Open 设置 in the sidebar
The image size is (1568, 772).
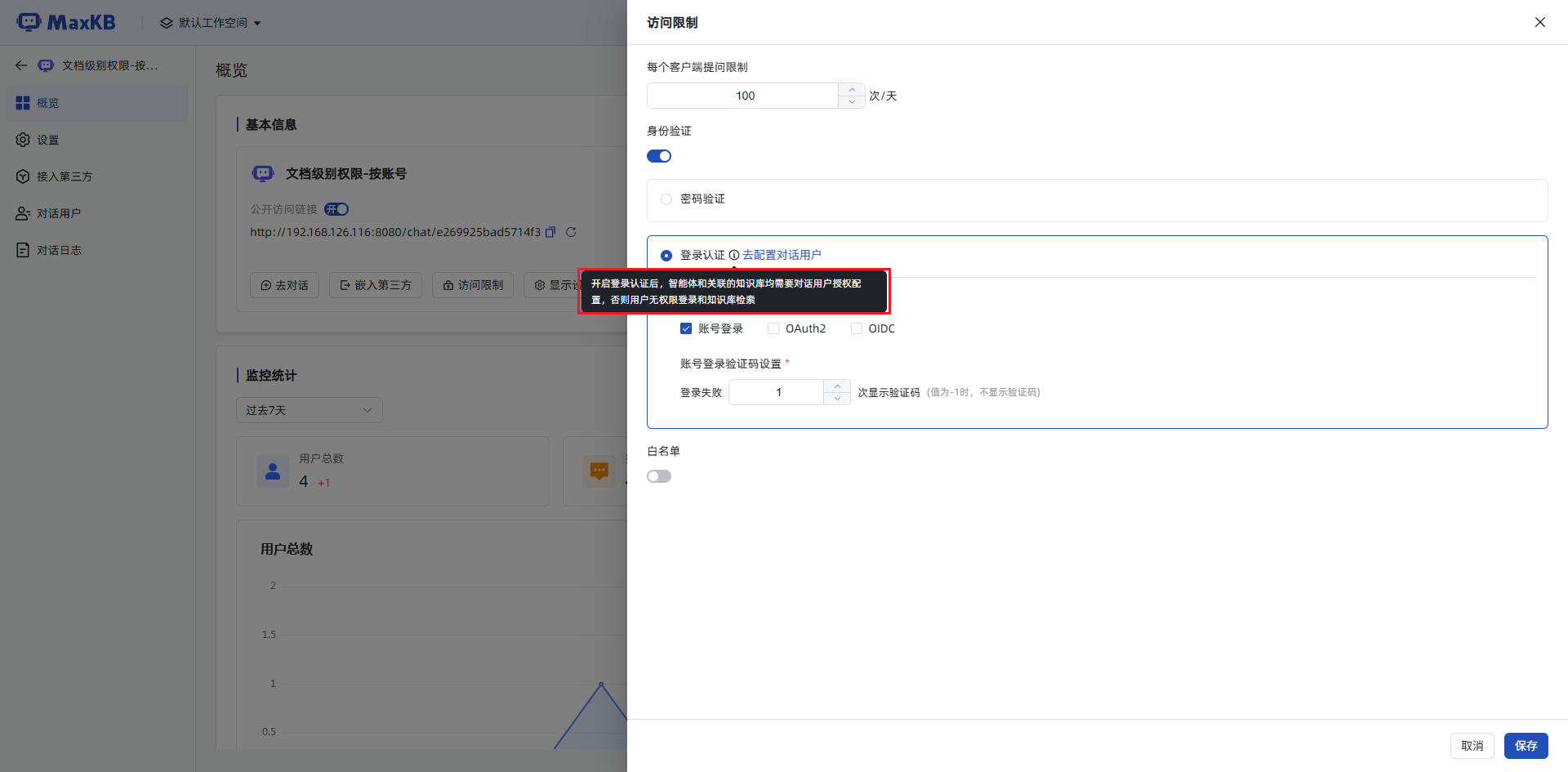tap(47, 140)
